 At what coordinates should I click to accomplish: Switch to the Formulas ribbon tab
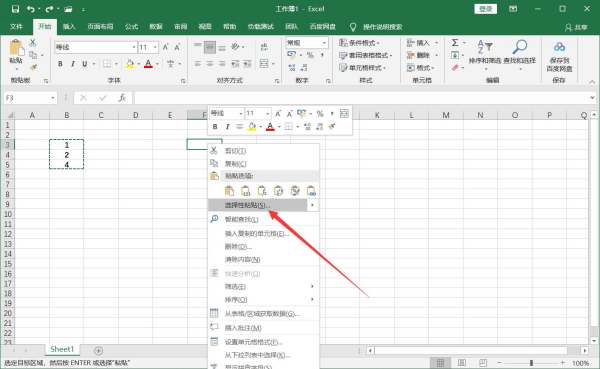tap(131, 26)
